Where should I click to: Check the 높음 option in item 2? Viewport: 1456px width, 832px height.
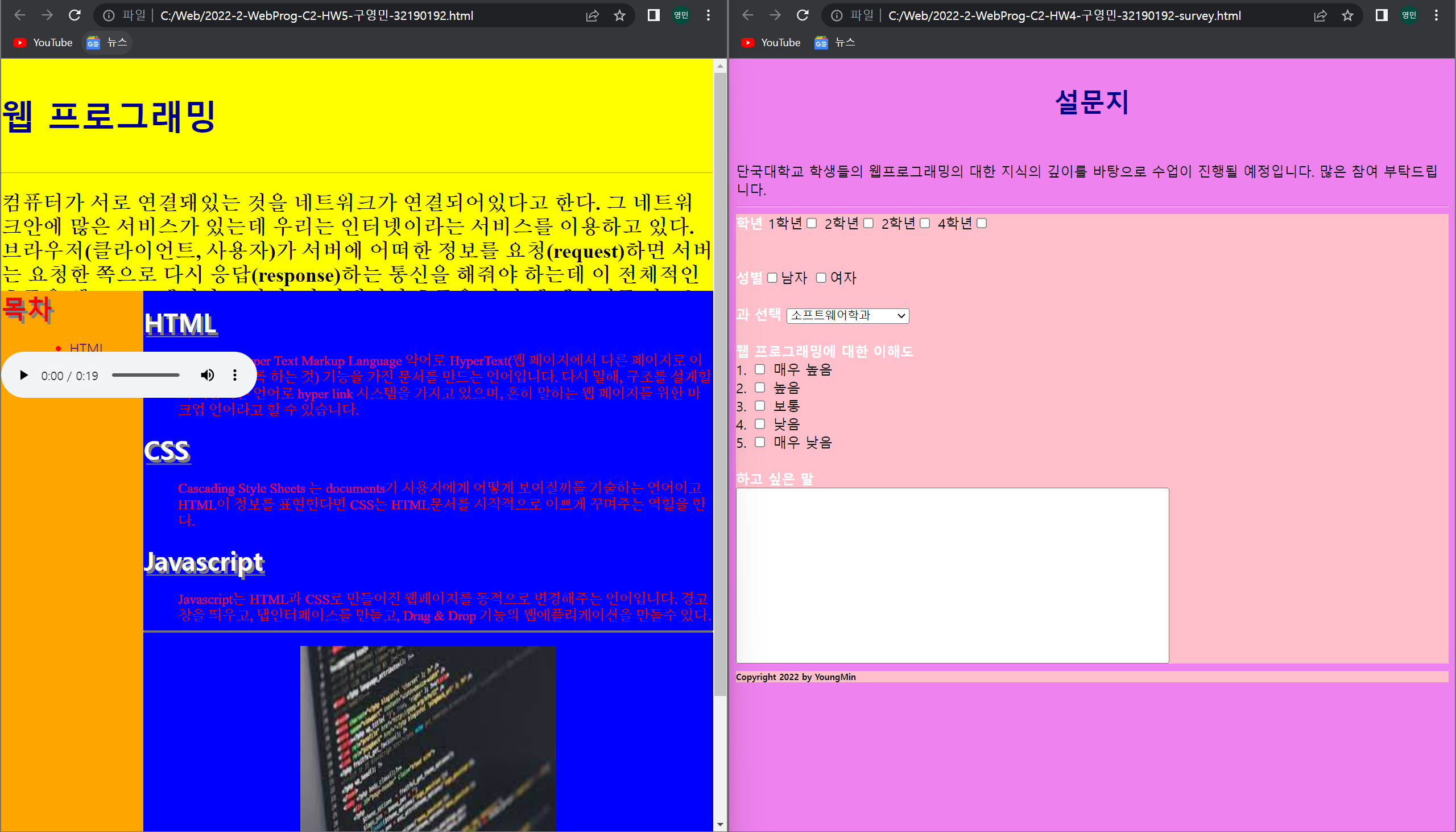760,388
